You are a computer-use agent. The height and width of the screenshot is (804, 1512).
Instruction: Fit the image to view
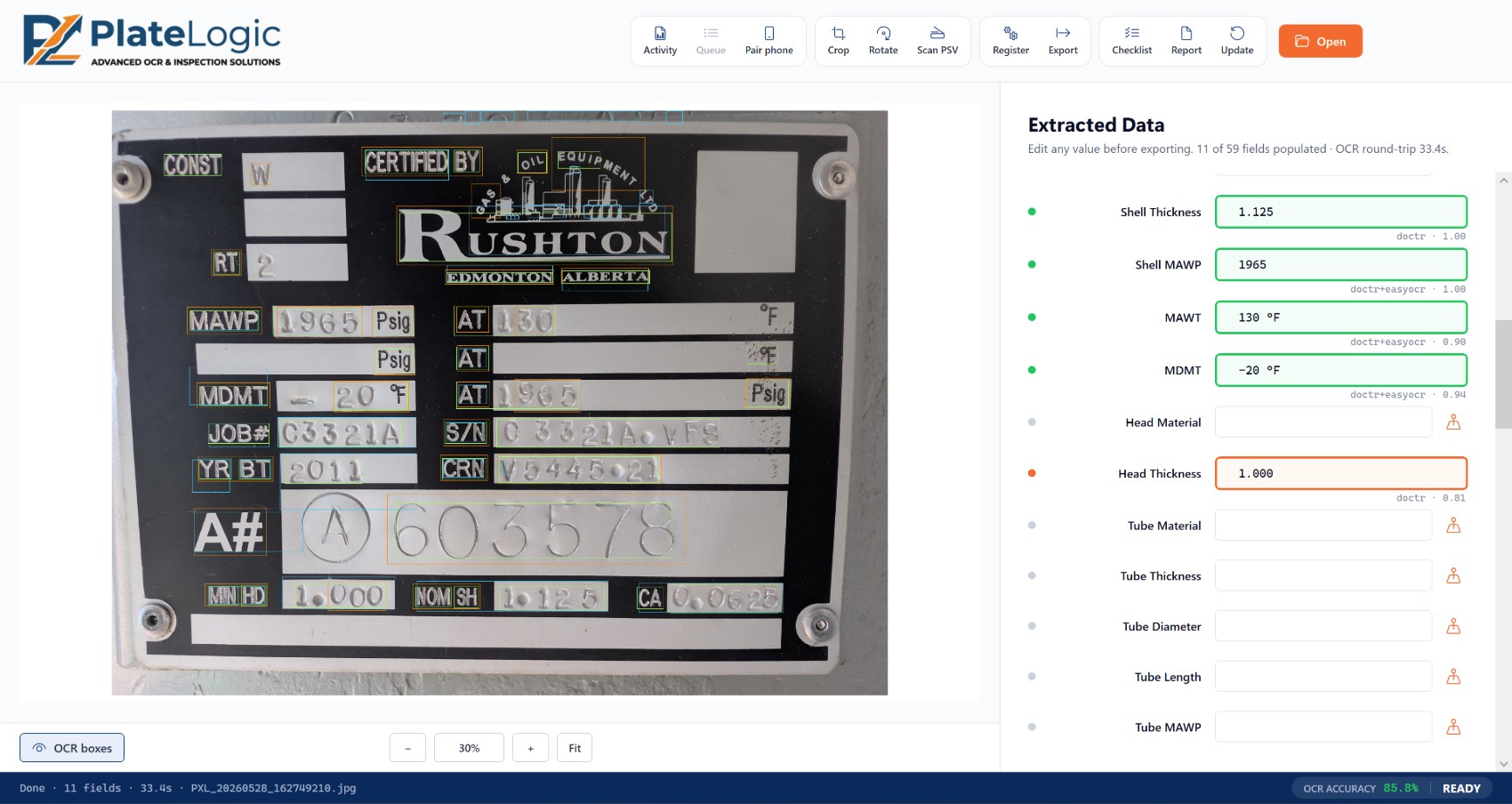tap(575, 748)
